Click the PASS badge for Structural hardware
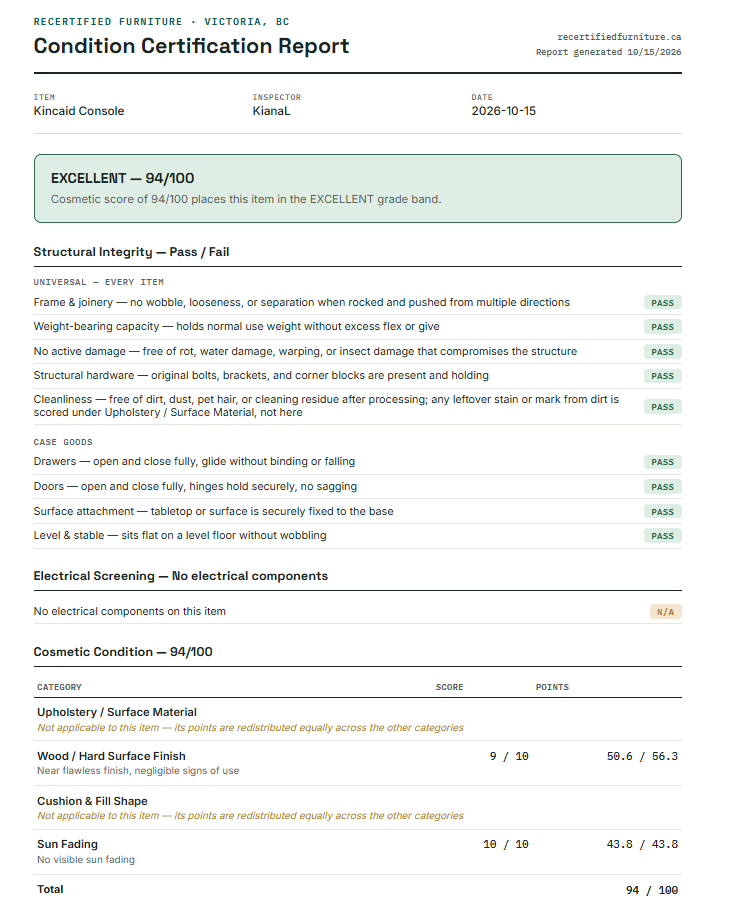Screen dimensions: 742x901 click(662, 376)
